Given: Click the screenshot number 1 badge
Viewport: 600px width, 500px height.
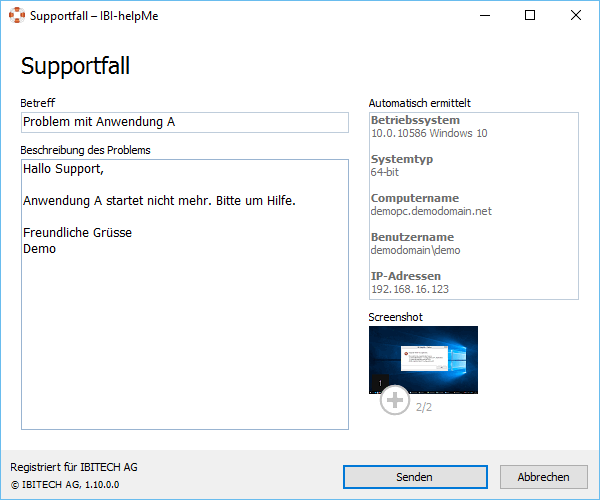Looking at the screenshot, I should click(x=379, y=383).
